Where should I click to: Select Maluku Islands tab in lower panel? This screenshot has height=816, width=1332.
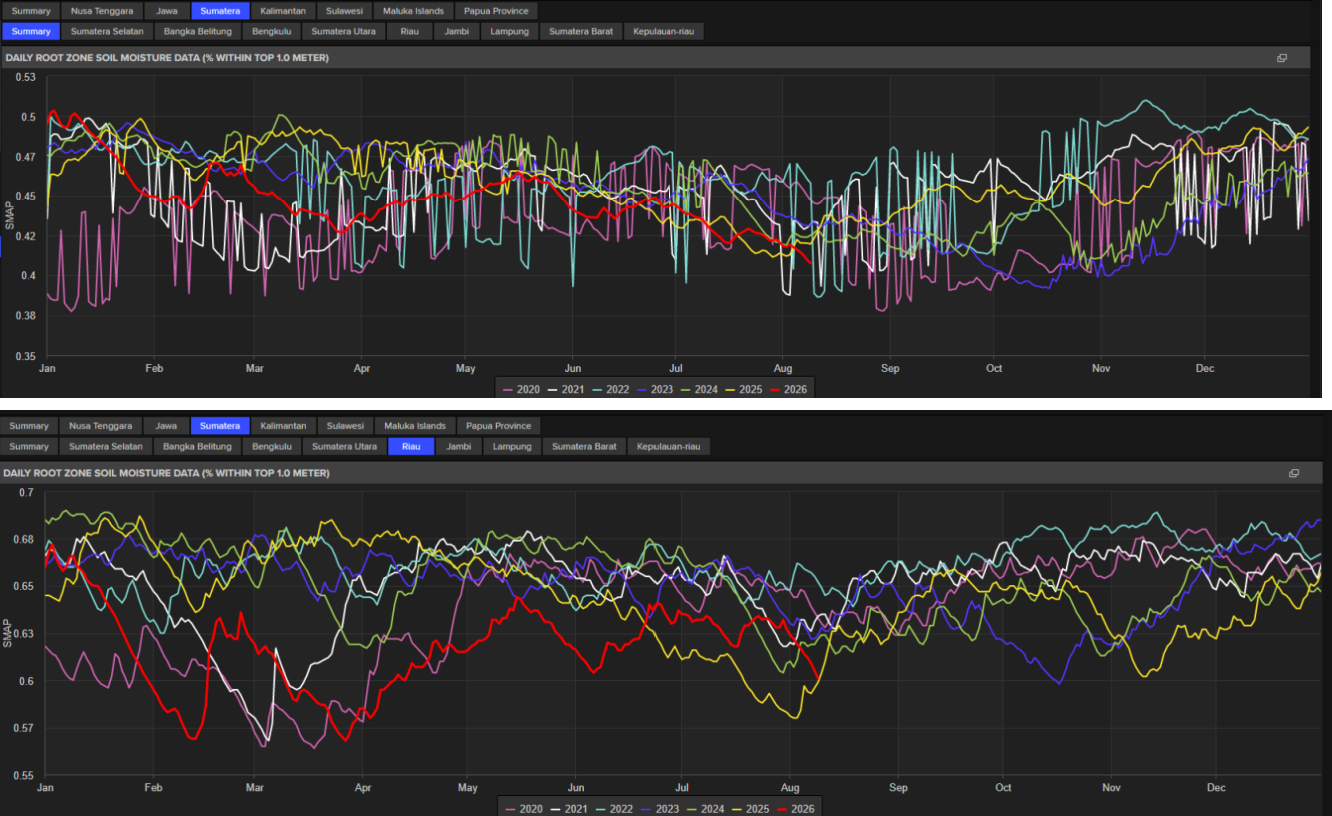[x=416, y=426]
